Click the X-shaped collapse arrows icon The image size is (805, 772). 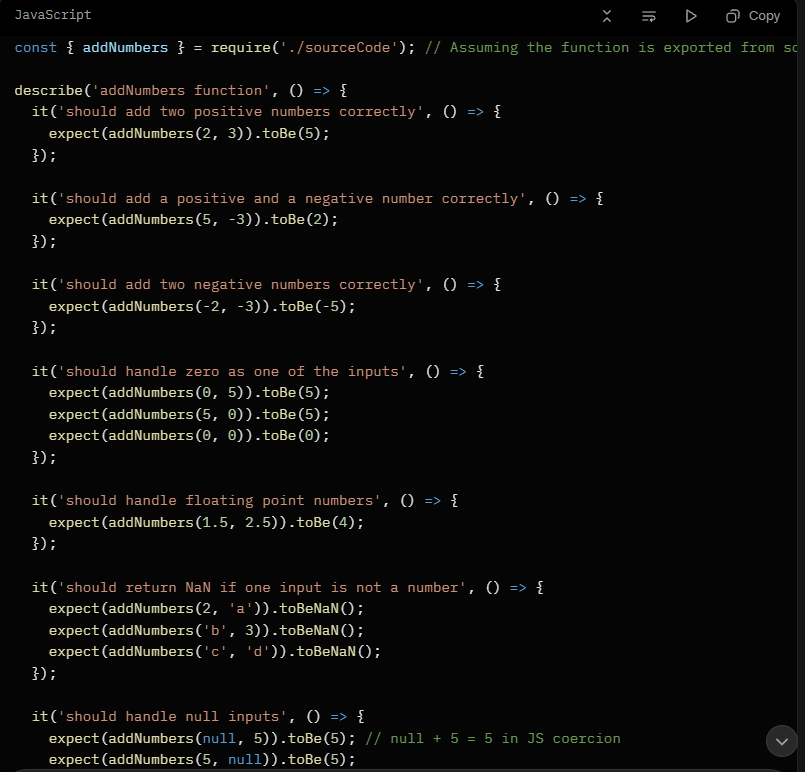tap(607, 15)
